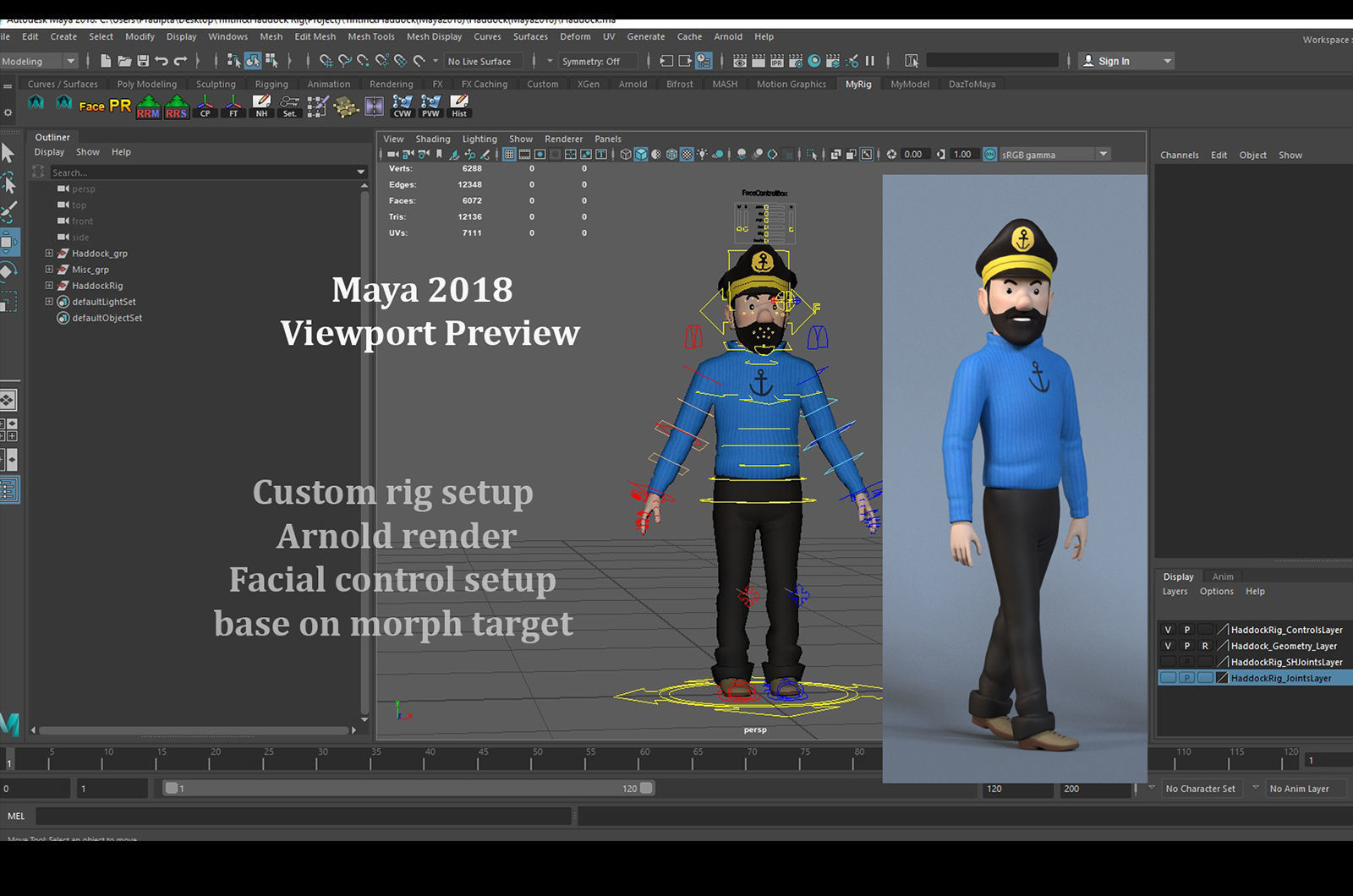Redo the action with the toolbar arrow
The image size is (1353, 896).
pyautogui.click(x=180, y=61)
